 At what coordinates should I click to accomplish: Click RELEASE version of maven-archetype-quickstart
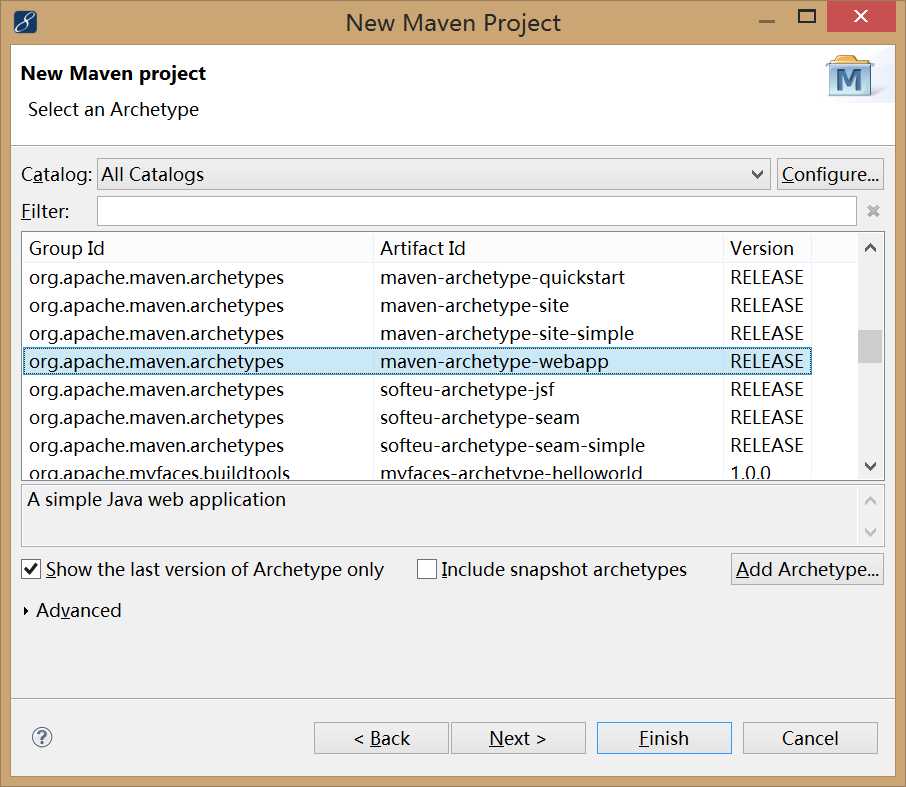point(767,277)
